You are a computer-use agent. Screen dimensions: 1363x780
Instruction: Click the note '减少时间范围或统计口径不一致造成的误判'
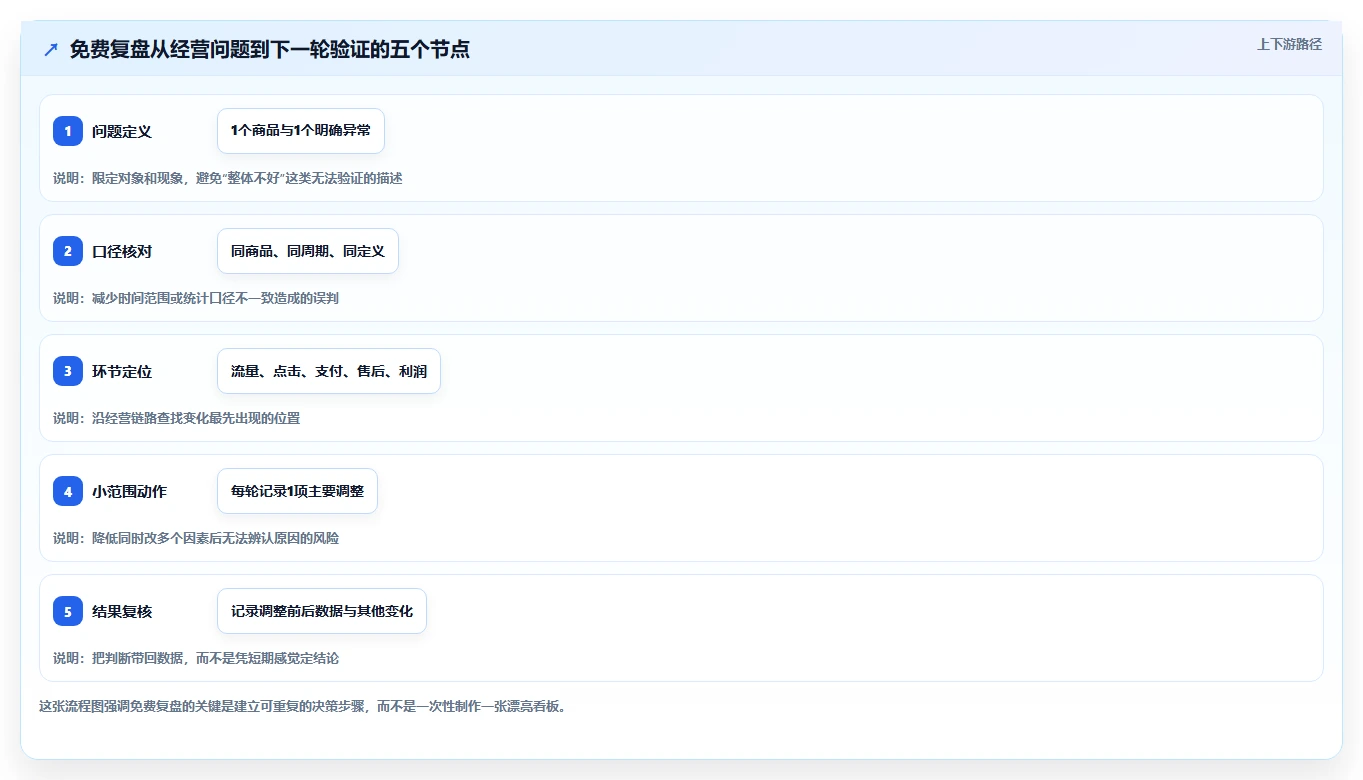196,298
